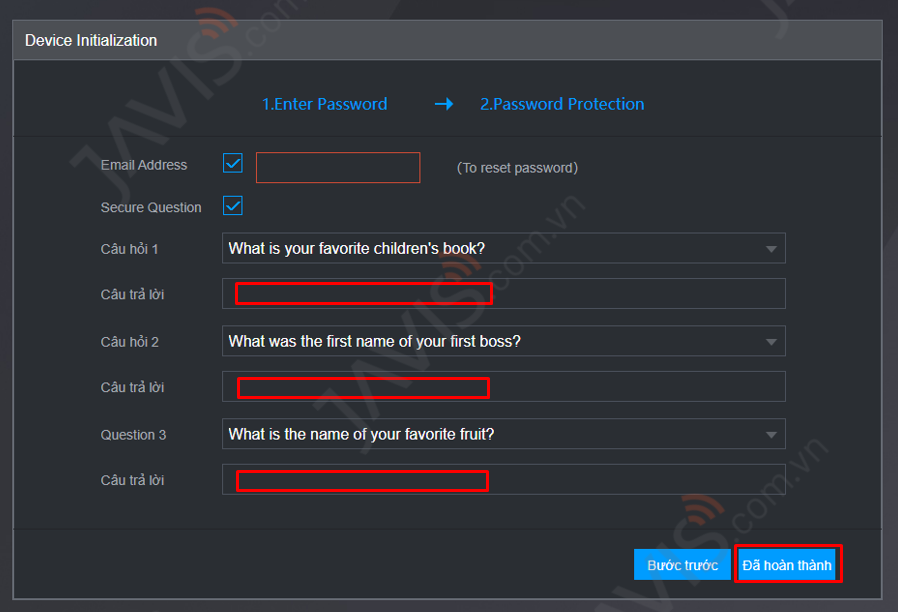Click the (To reset password) hint text
Viewport: 898px width, 612px height.
(x=517, y=168)
